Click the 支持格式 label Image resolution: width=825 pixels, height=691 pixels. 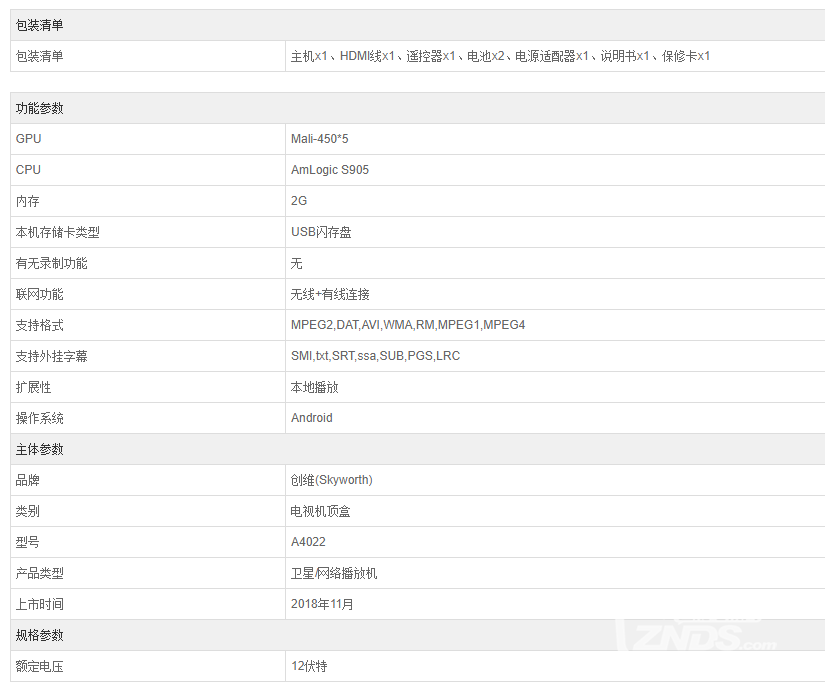39,325
